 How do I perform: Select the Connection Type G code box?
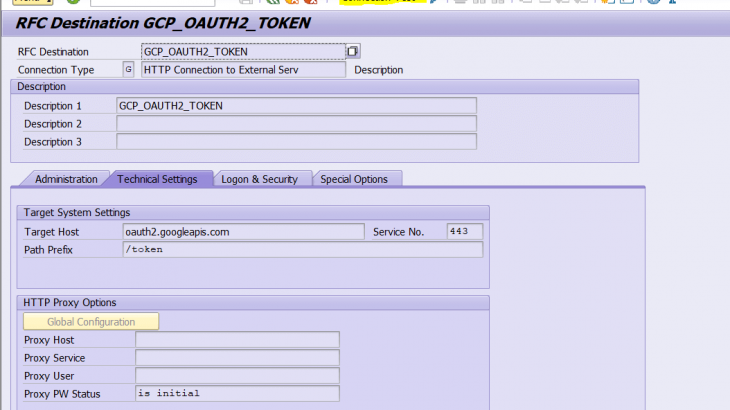coord(128,69)
